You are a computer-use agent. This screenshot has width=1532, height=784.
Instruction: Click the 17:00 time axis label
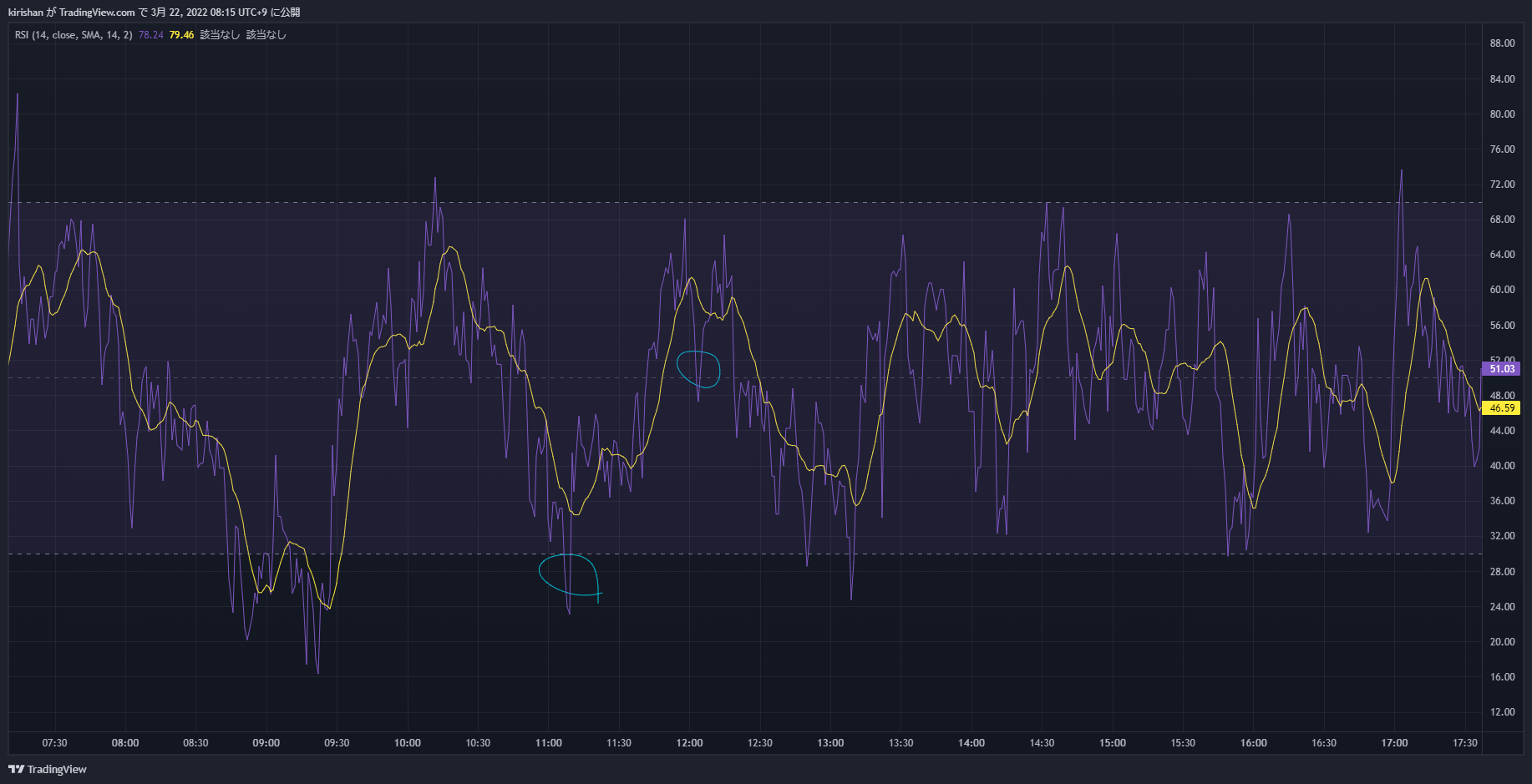click(x=1394, y=743)
